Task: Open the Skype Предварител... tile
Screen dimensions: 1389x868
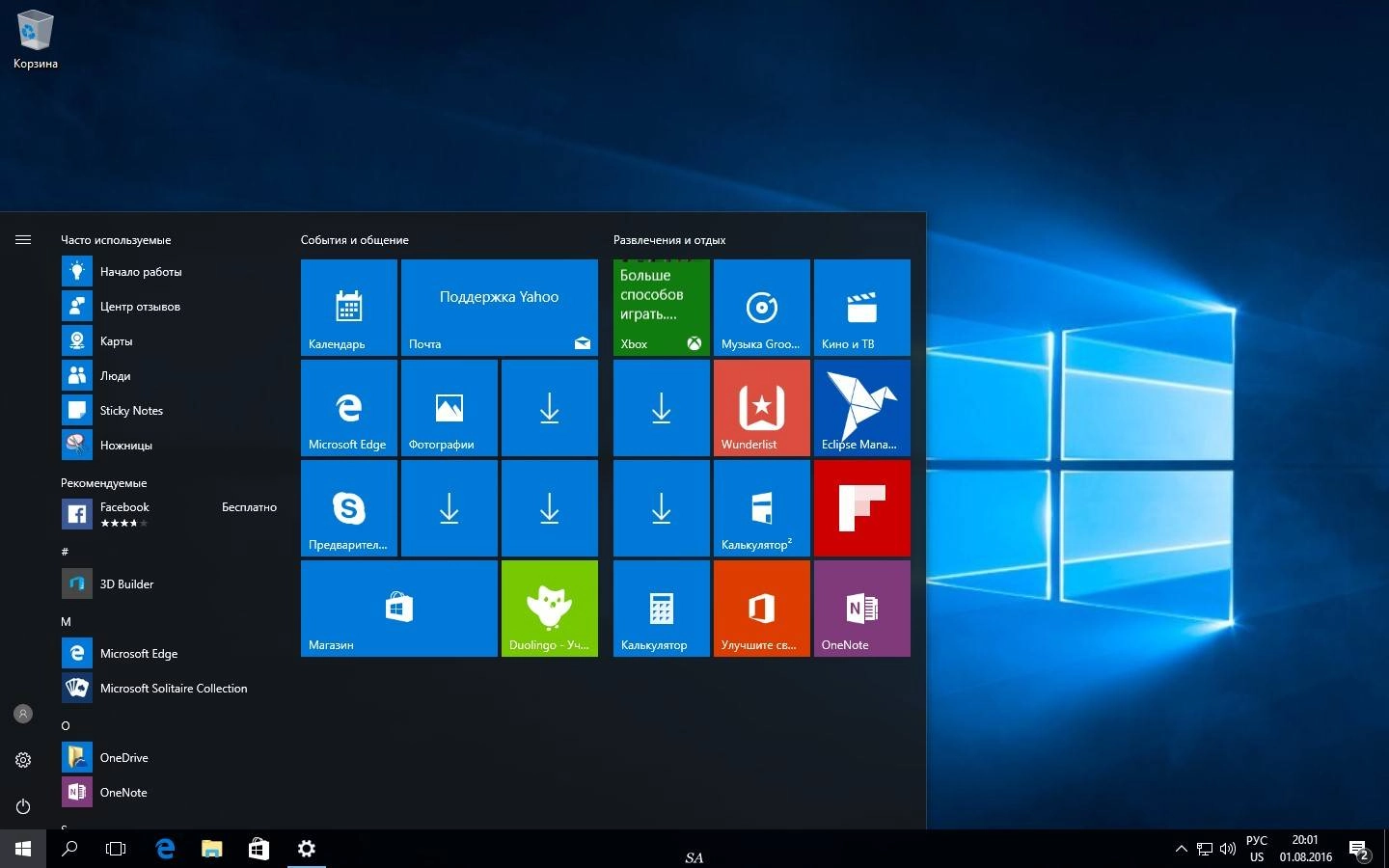Action: pos(349,508)
